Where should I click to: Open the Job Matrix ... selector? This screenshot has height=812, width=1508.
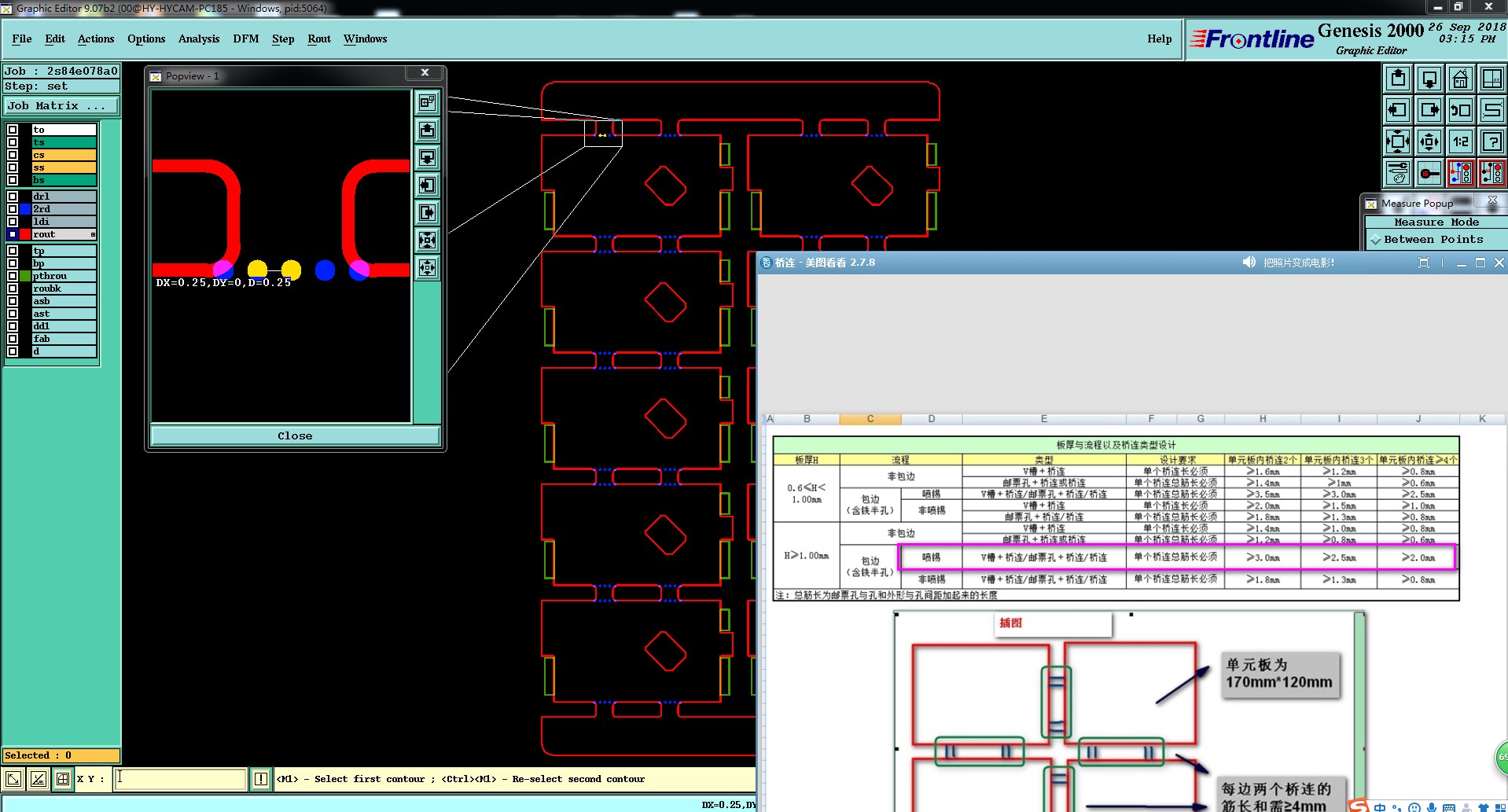click(61, 106)
